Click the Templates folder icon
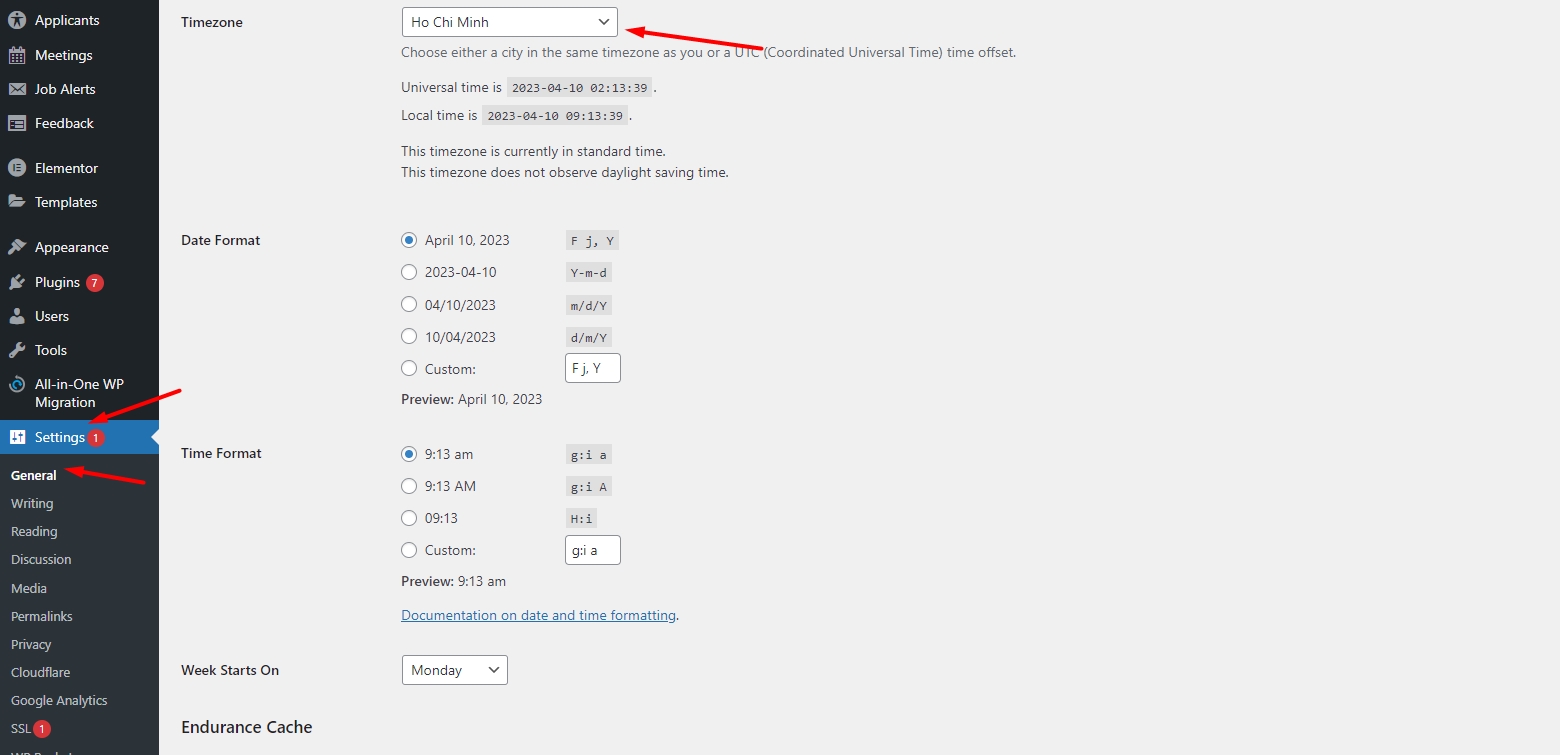Image resolution: width=1560 pixels, height=755 pixels. click(17, 202)
